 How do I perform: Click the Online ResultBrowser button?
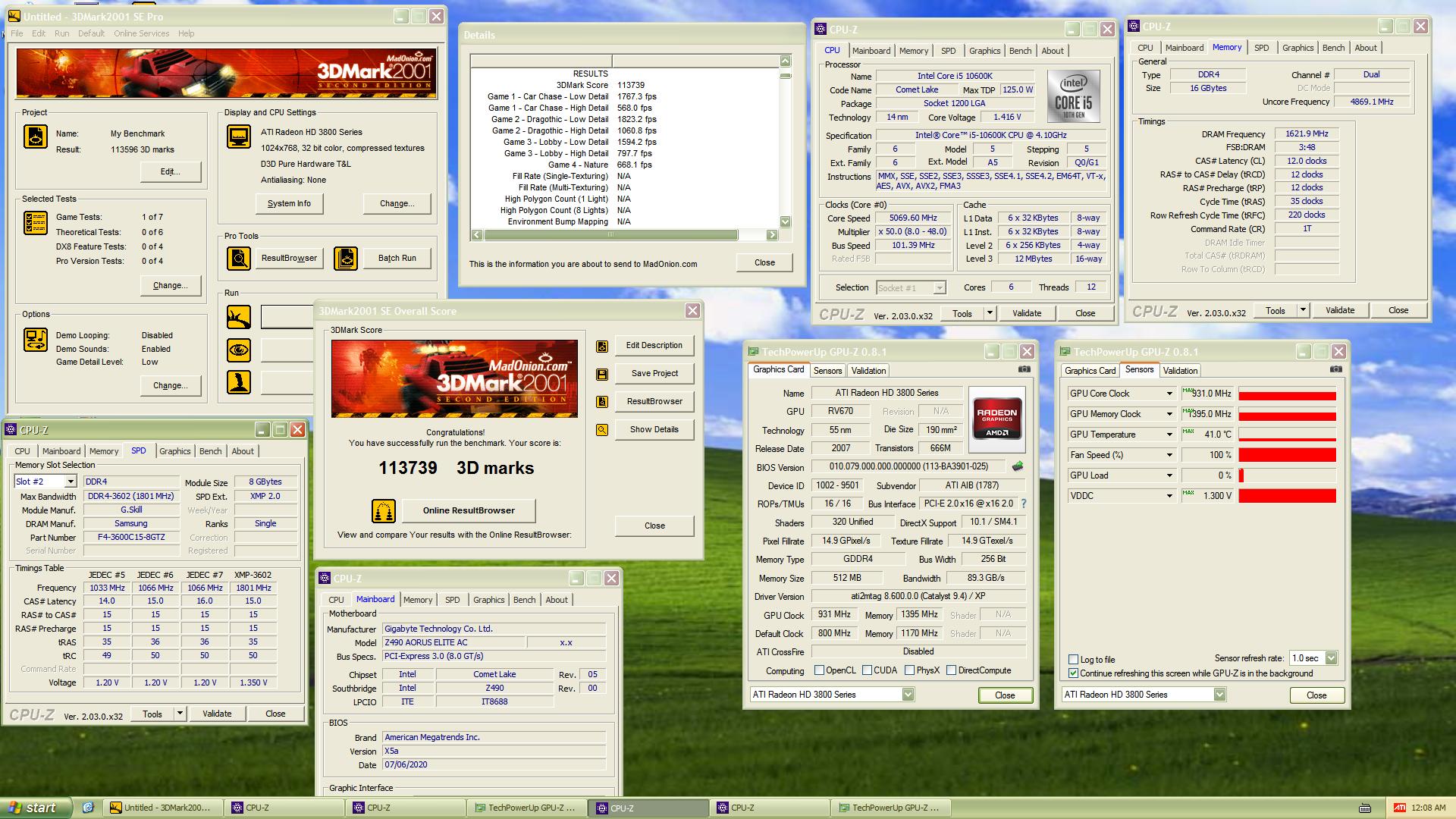pyautogui.click(x=469, y=511)
